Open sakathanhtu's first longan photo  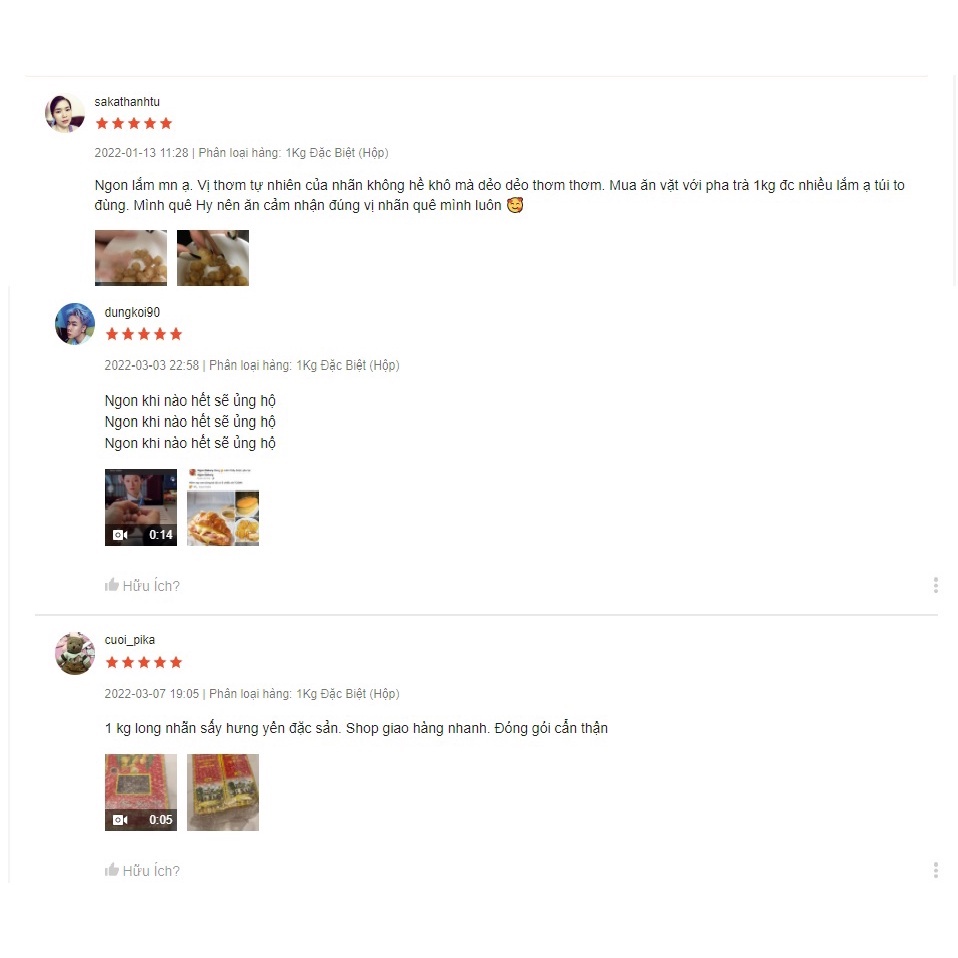pyautogui.click(x=131, y=258)
